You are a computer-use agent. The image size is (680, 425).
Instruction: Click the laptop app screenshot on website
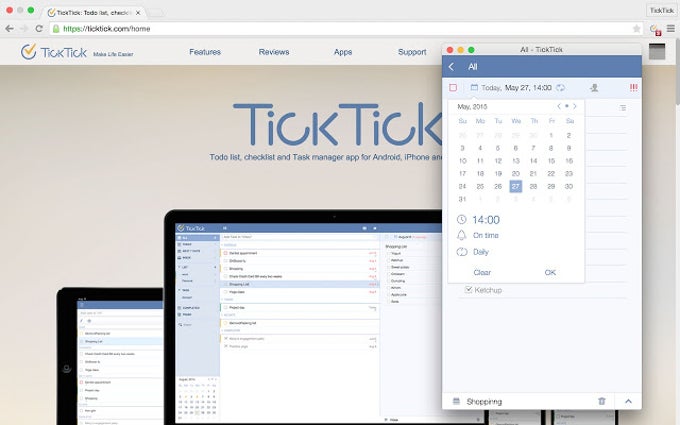tap(304, 319)
